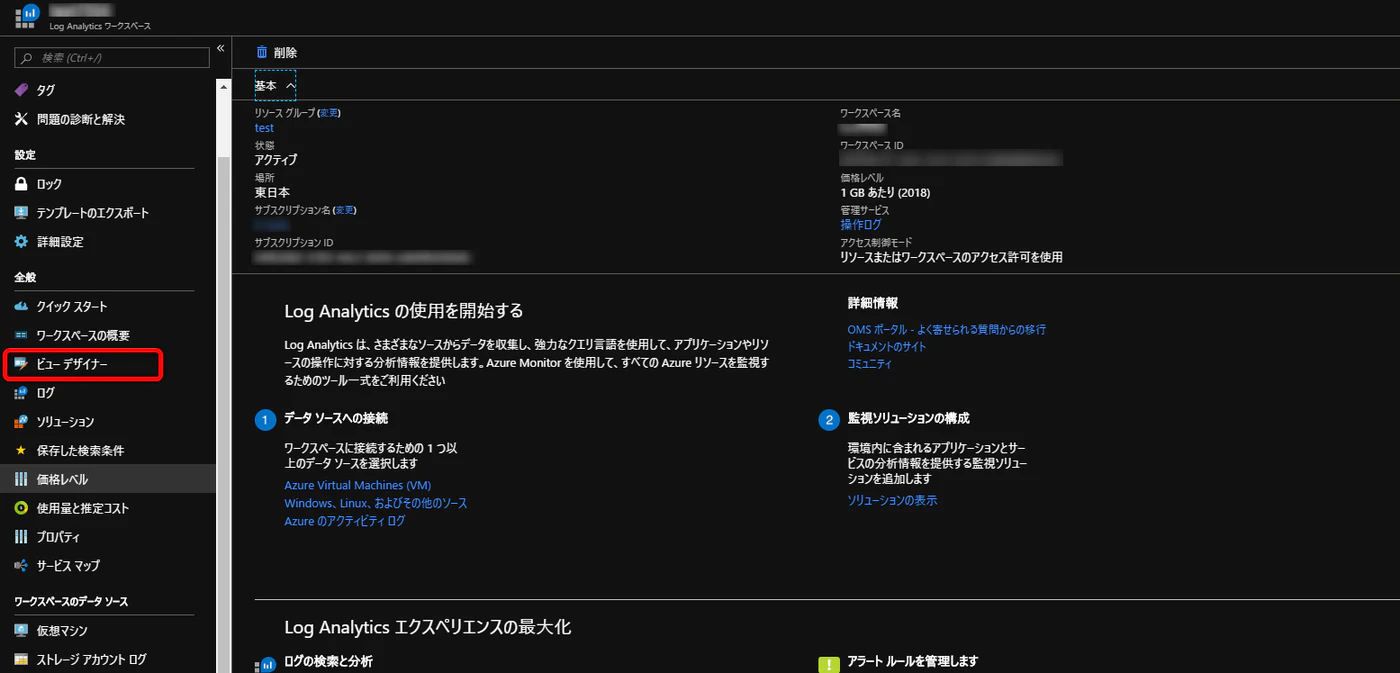
Task: Open コミュニティ link
Action: click(x=869, y=363)
